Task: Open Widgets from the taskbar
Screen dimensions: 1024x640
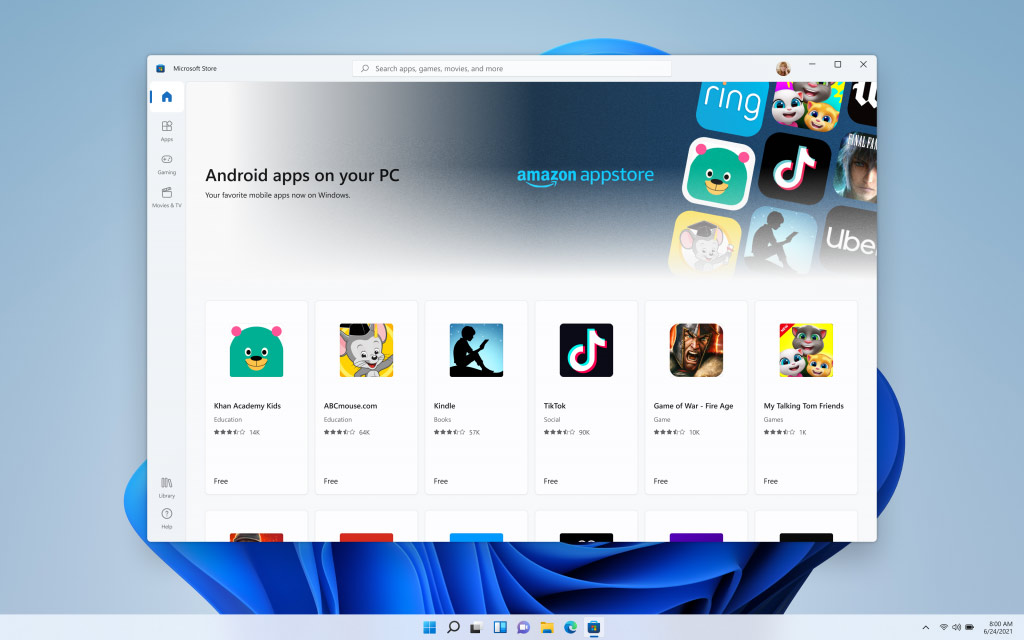Action: 500,627
